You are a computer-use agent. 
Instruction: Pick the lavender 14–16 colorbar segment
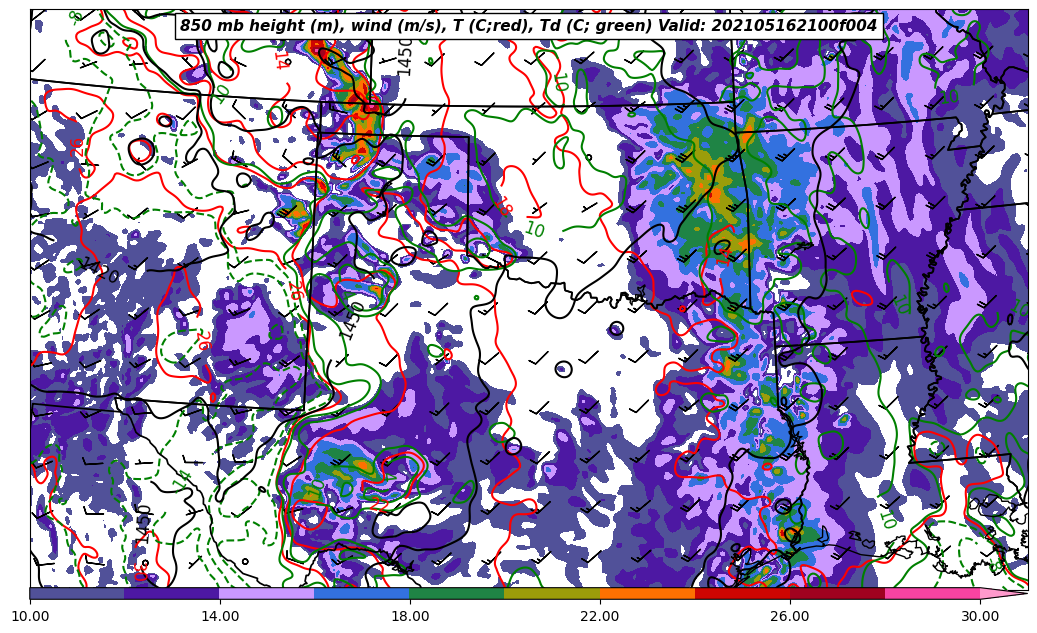(267, 593)
